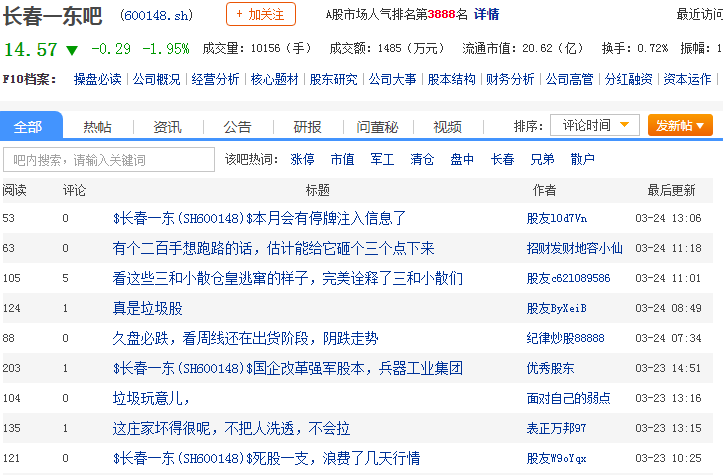723x475 pixels.
Task: Open author 股友c621089586 profile
Action: (x=569, y=278)
